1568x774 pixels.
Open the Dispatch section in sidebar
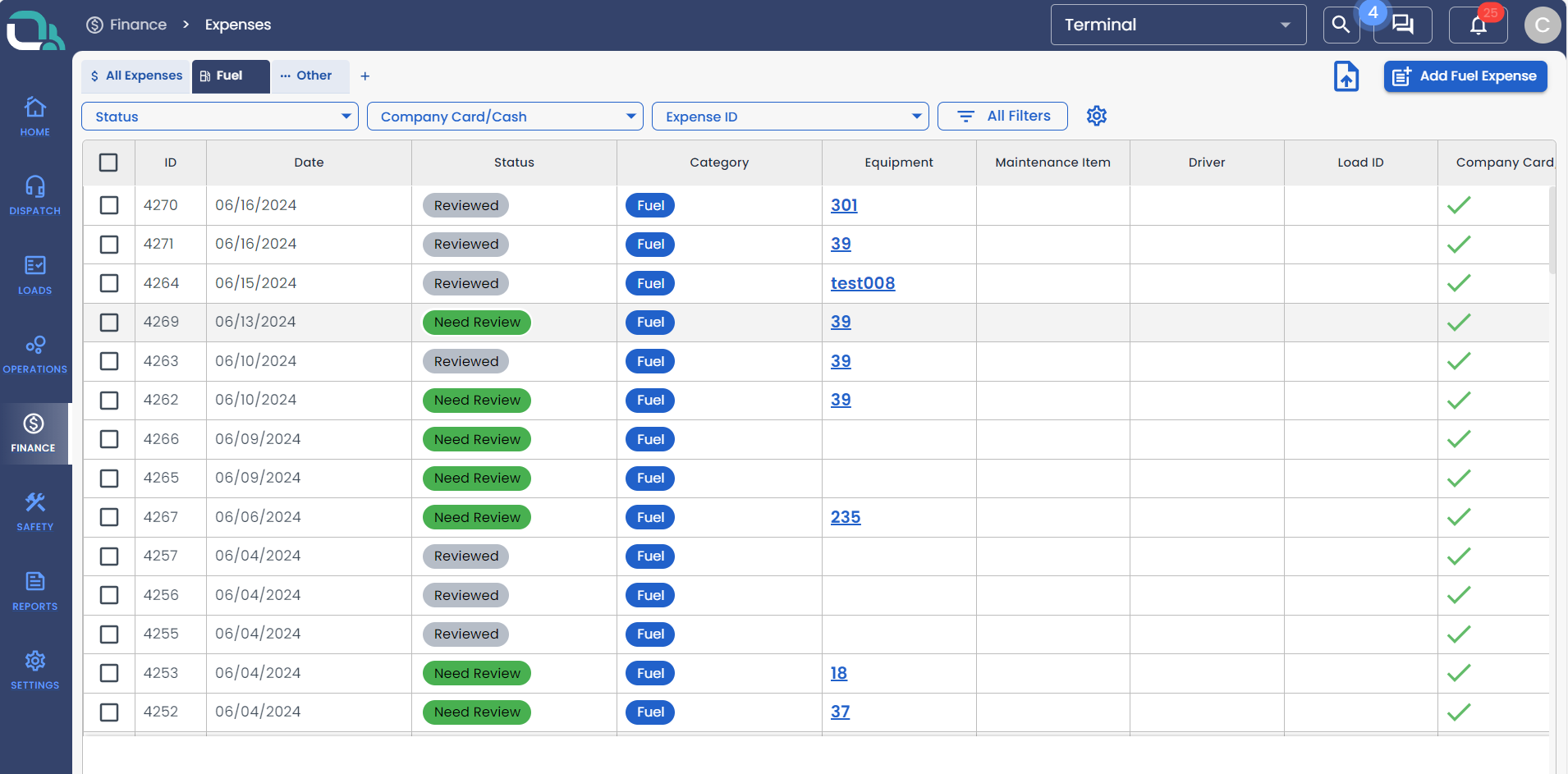(35, 195)
